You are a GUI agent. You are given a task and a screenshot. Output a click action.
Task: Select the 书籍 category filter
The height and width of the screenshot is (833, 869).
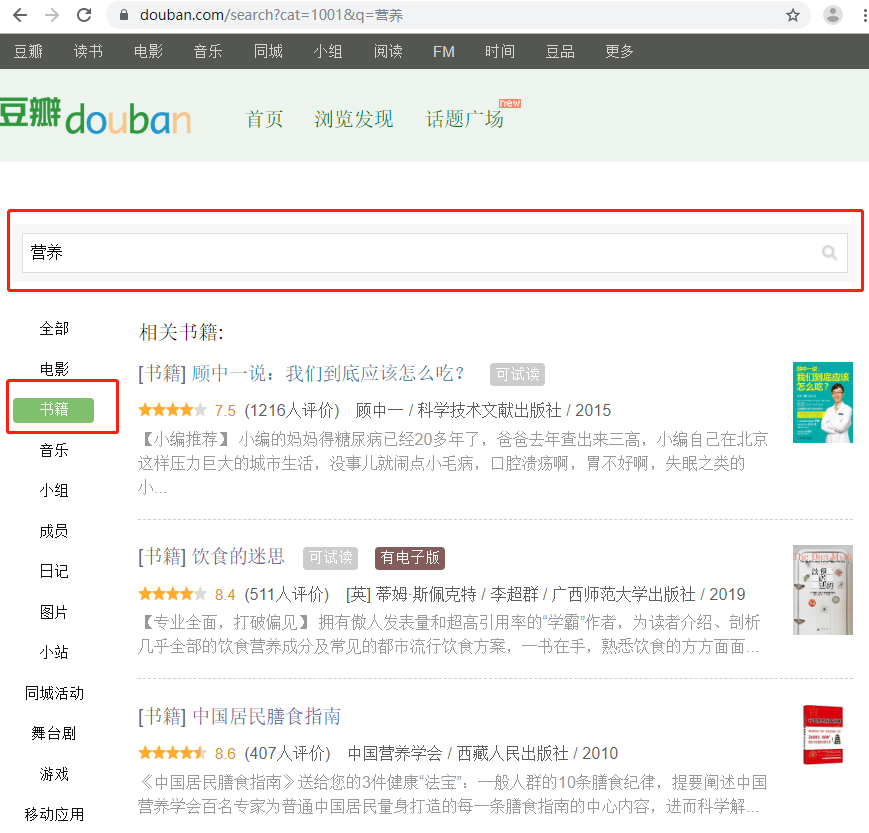[54, 410]
